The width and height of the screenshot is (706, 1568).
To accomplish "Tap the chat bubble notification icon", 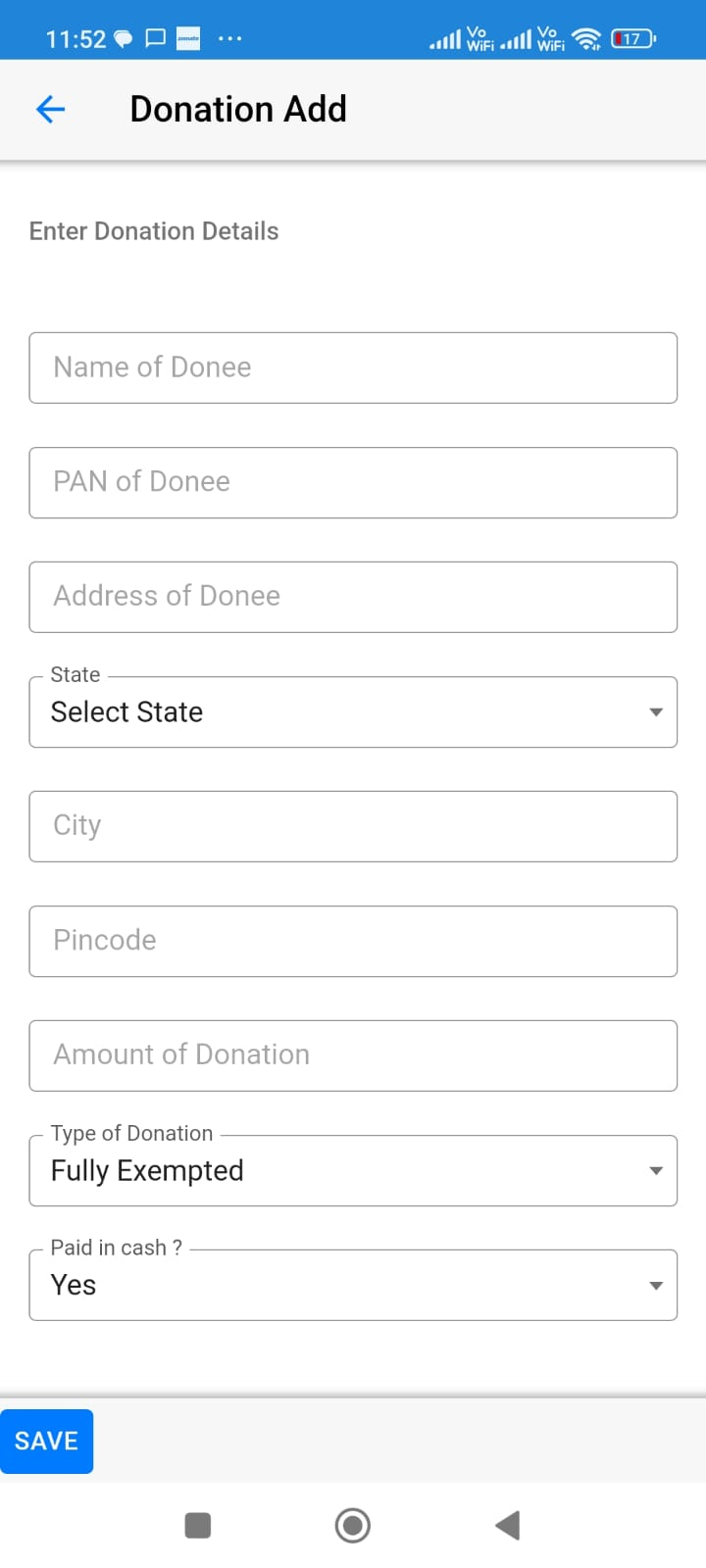I will point(123,39).
